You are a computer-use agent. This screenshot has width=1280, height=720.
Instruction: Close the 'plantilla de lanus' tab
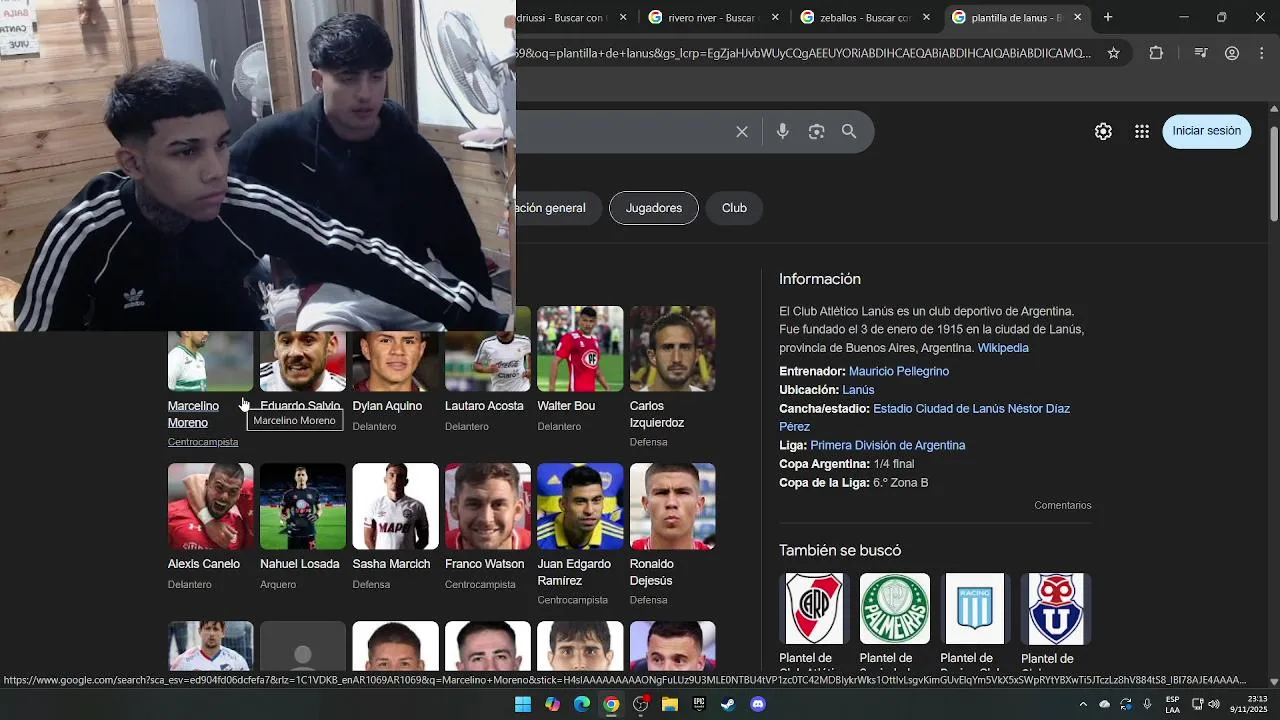click(x=1077, y=17)
